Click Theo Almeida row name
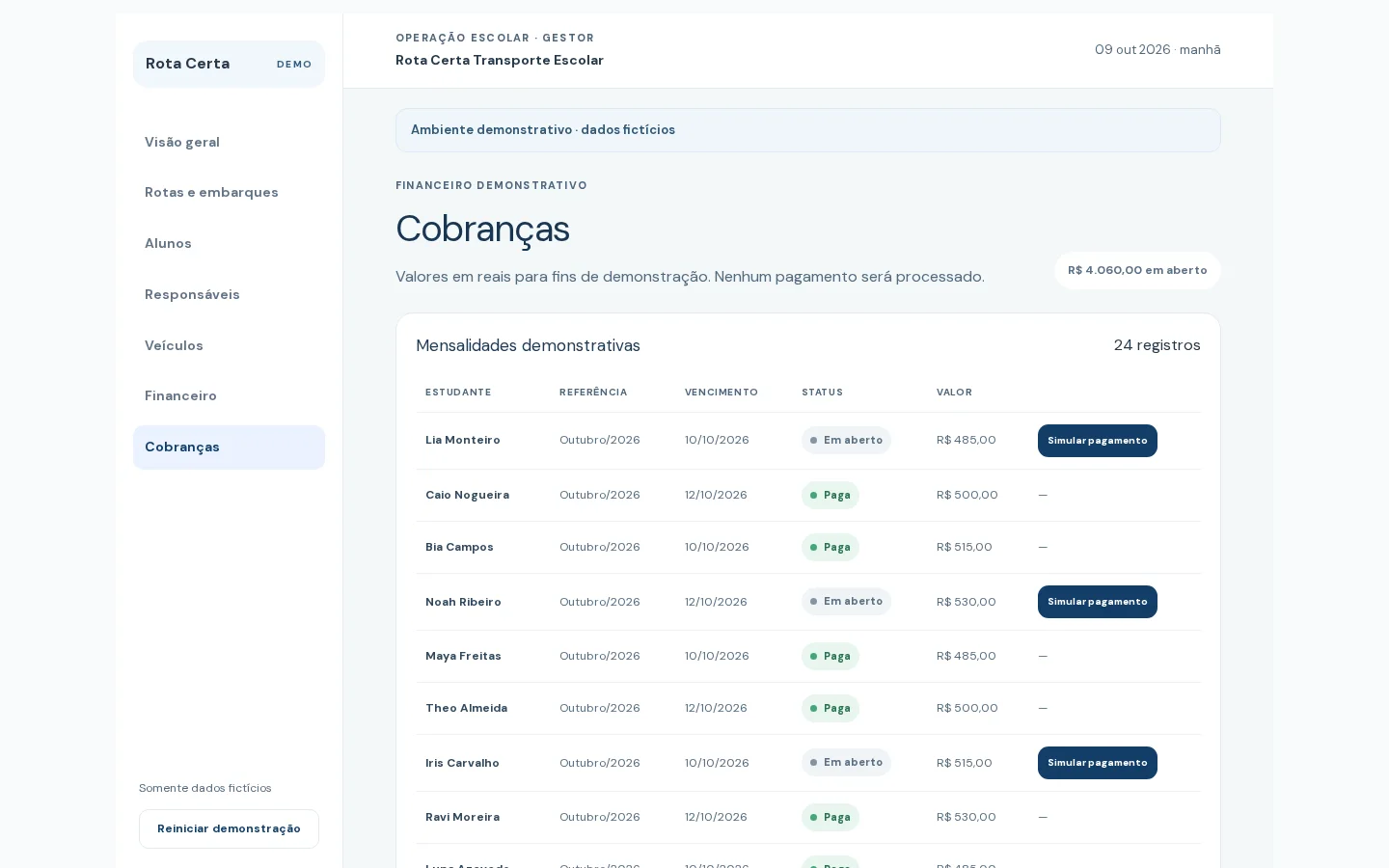 [x=466, y=708]
